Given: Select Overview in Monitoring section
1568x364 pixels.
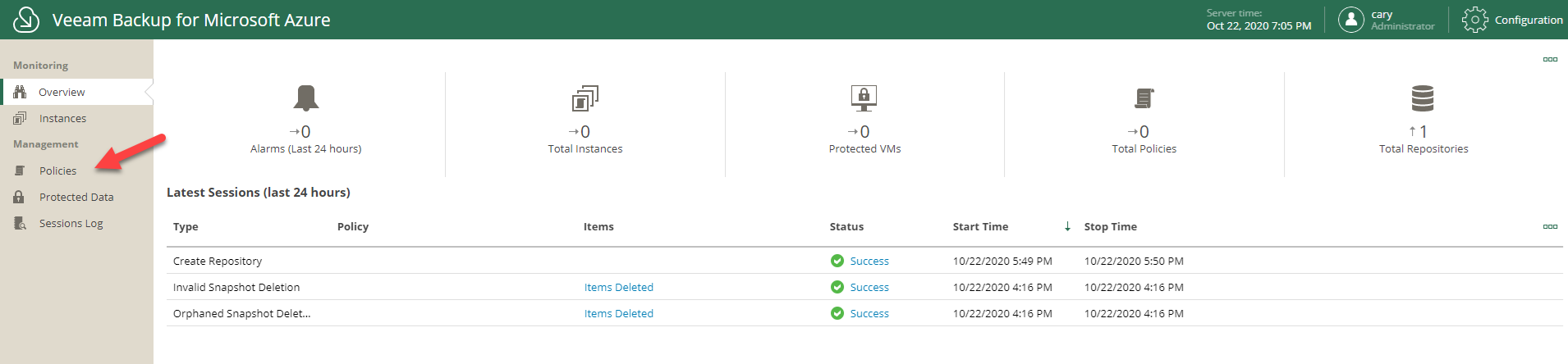Looking at the screenshot, I should (62, 92).
